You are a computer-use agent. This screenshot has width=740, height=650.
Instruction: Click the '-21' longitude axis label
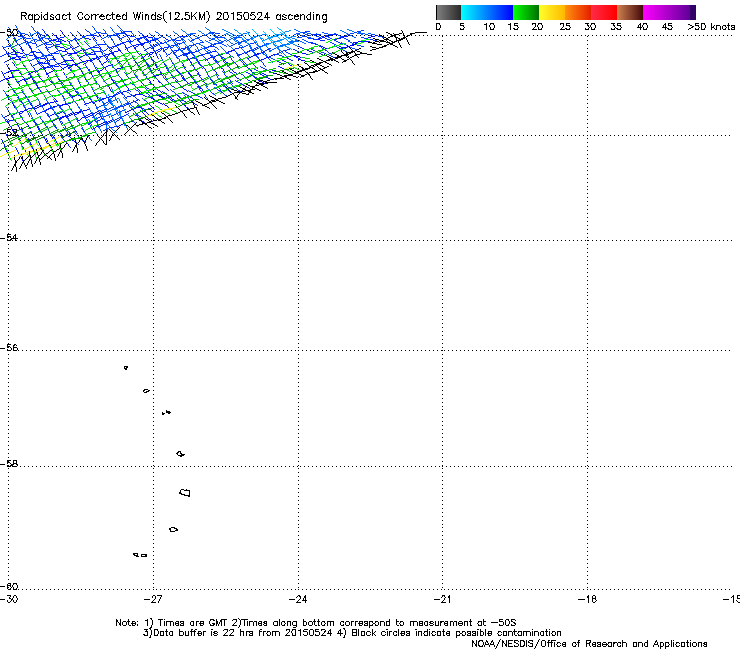coord(442,599)
